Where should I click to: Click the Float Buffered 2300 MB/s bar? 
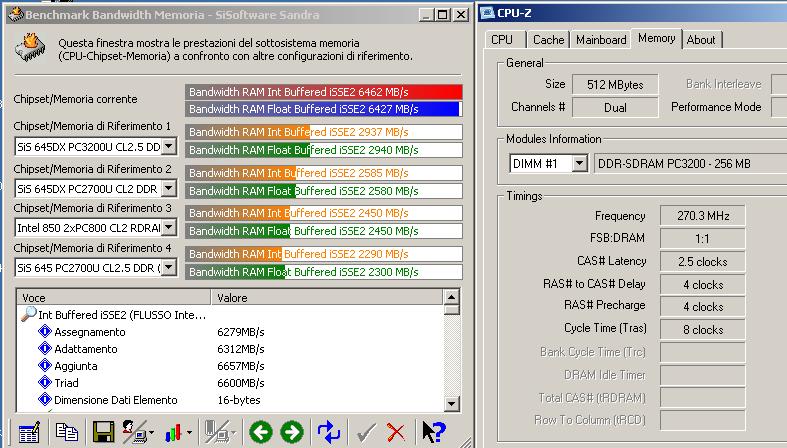click(324, 271)
